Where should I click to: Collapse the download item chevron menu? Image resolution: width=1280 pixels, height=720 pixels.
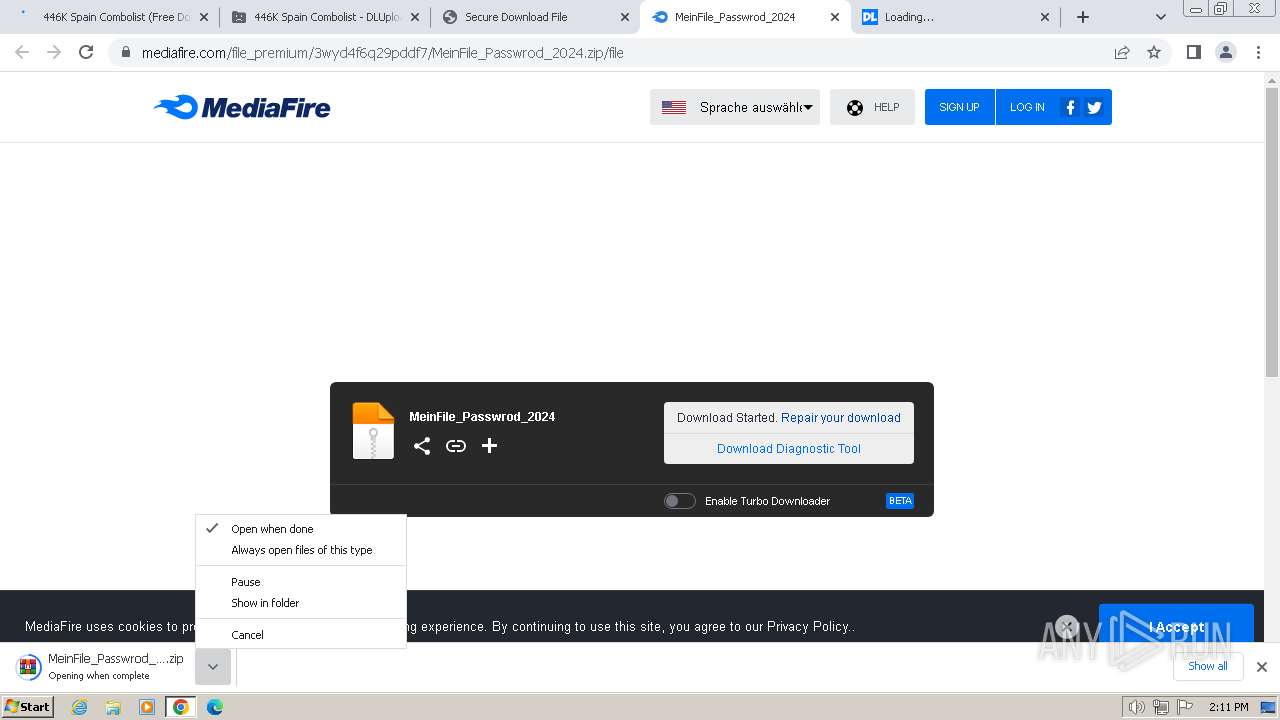click(x=213, y=667)
